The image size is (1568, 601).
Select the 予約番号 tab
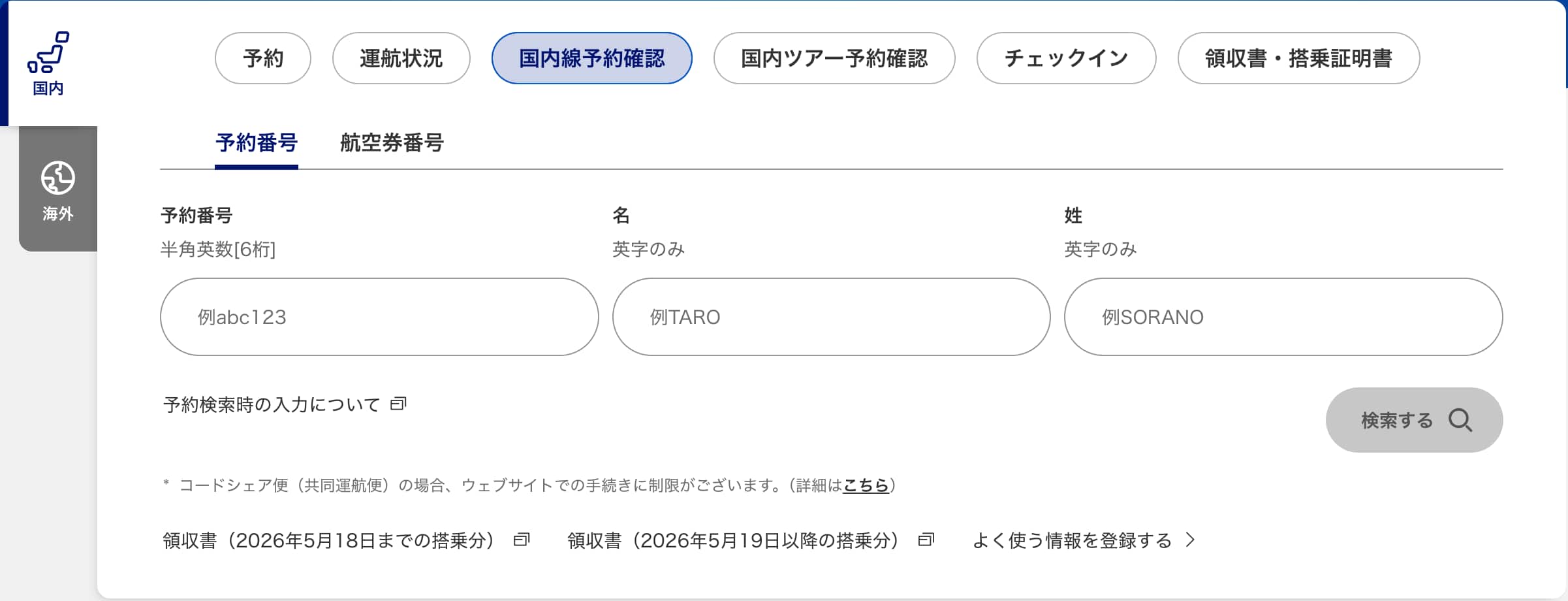pyautogui.click(x=257, y=144)
